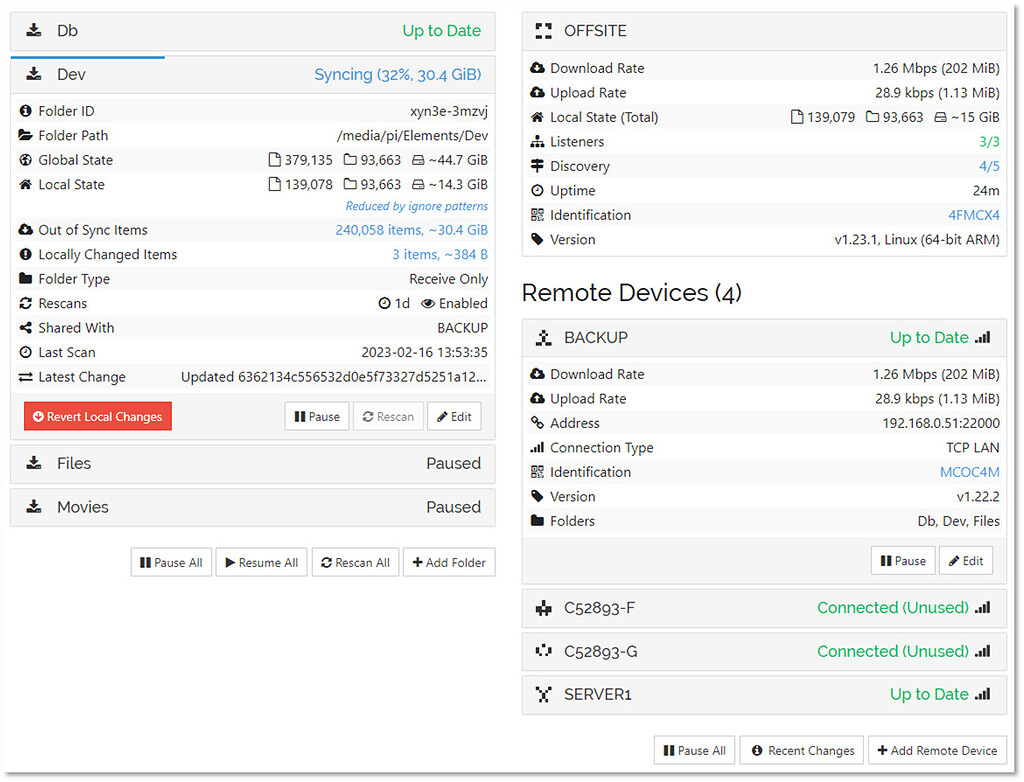Screen dimensions: 1024x782
Task: Click the SERVER1 device icon
Action: [543, 694]
